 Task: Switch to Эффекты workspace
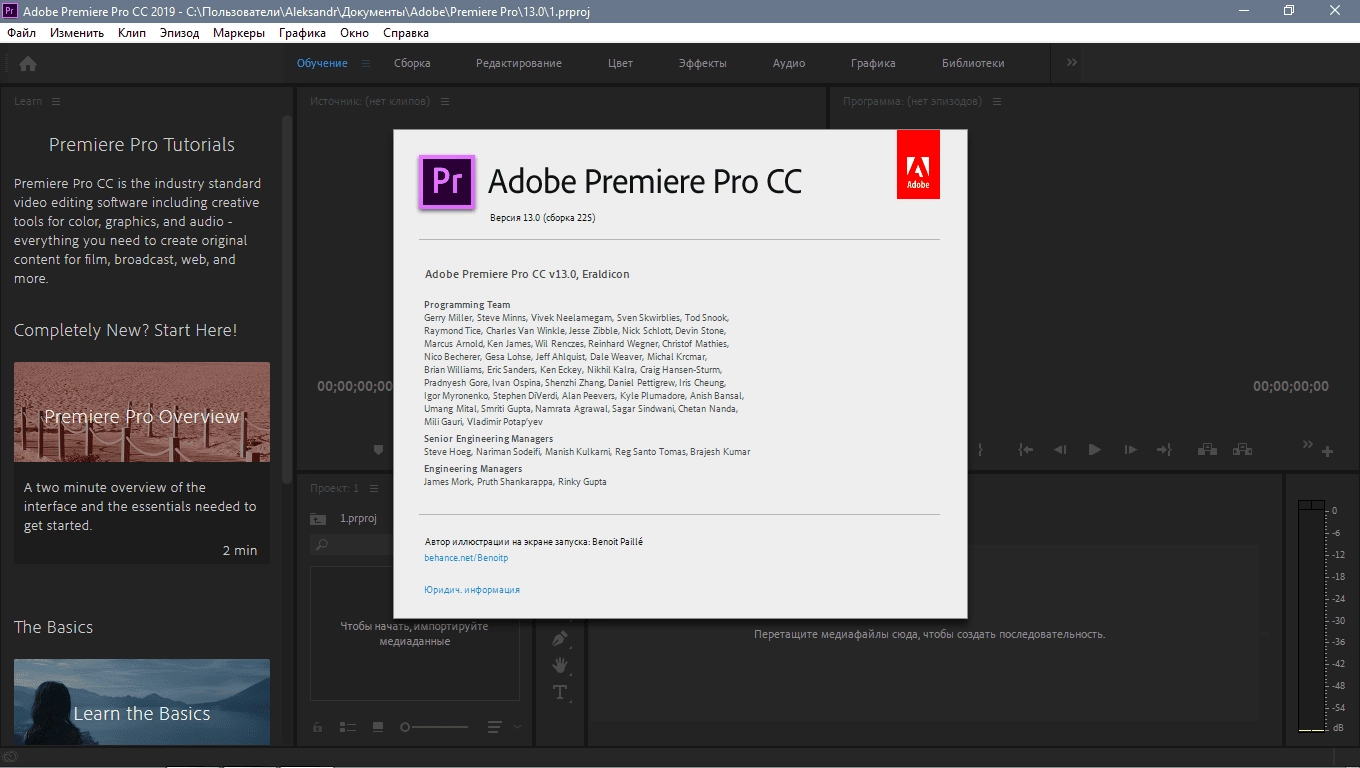click(x=702, y=63)
